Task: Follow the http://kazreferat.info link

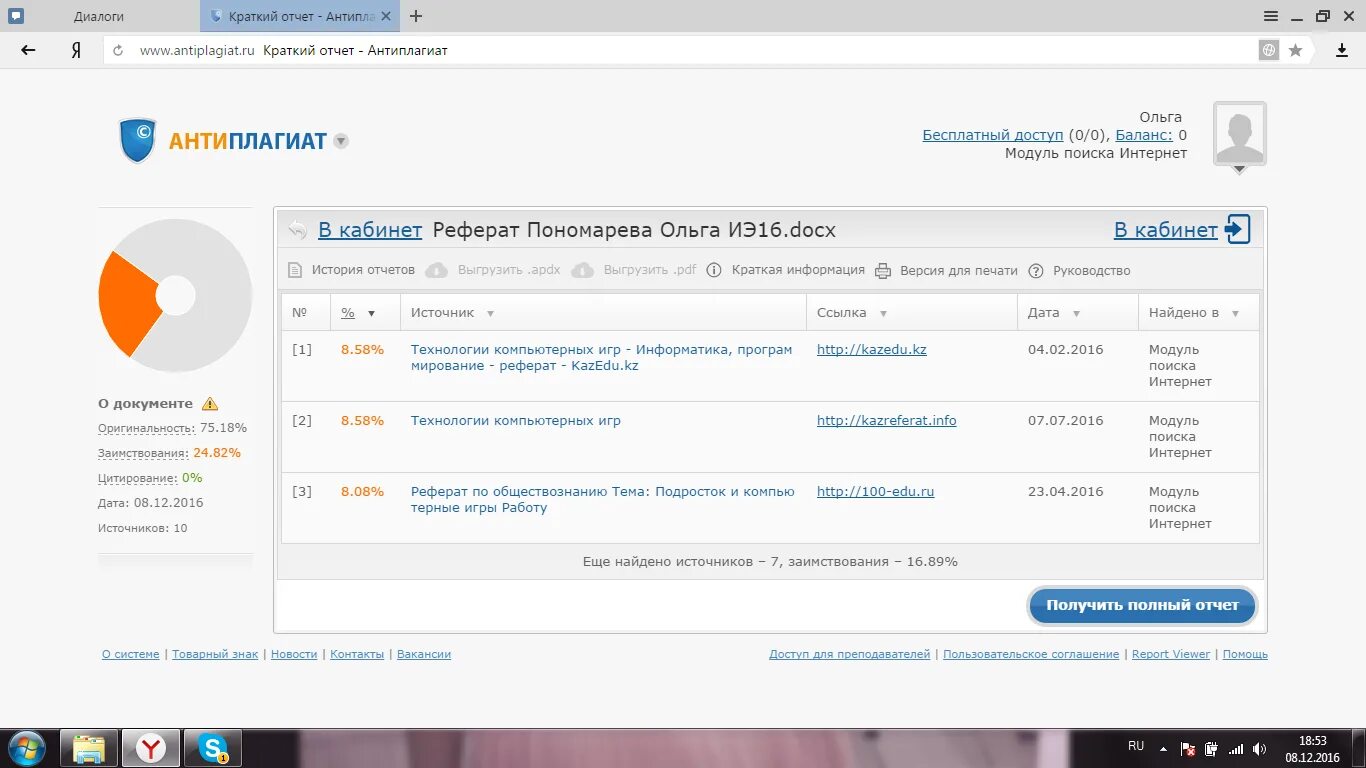Action: 886,420
